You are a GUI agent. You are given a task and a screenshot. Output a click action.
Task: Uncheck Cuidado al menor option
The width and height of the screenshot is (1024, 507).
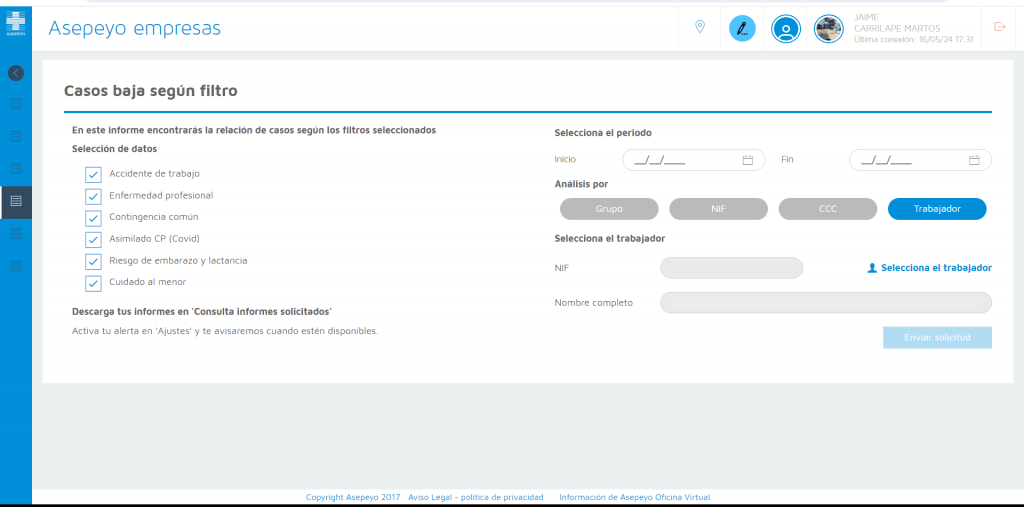94,283
